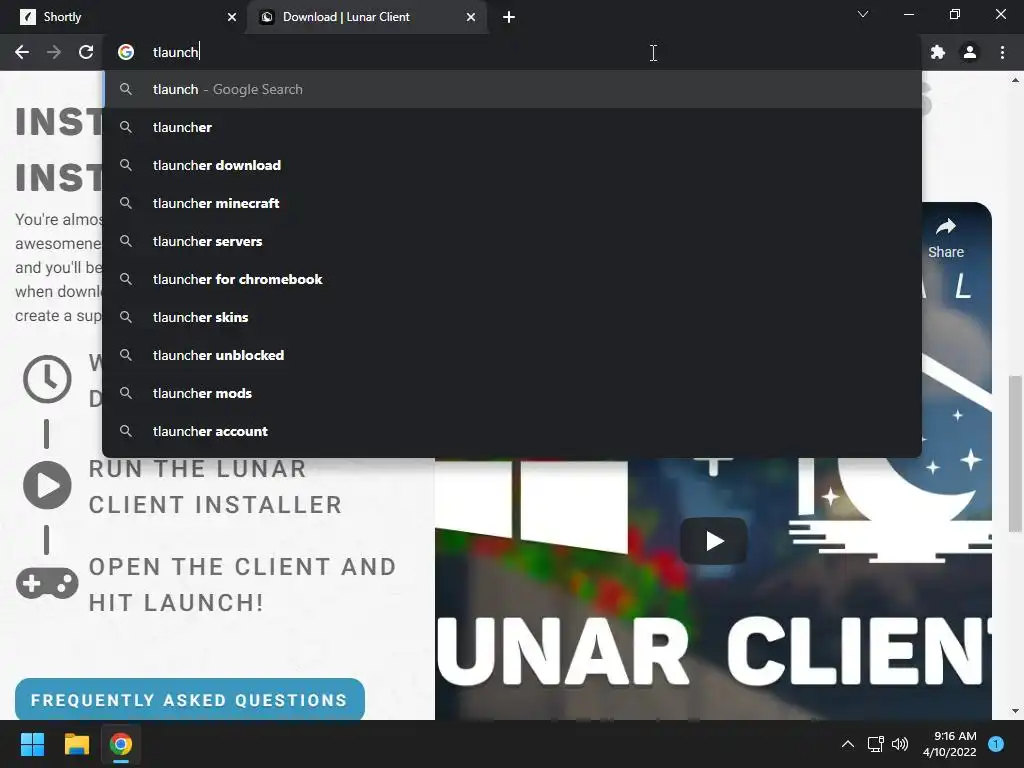
Task: Expand the tab search dropdown arrow
Action: (x=863, y=14)
